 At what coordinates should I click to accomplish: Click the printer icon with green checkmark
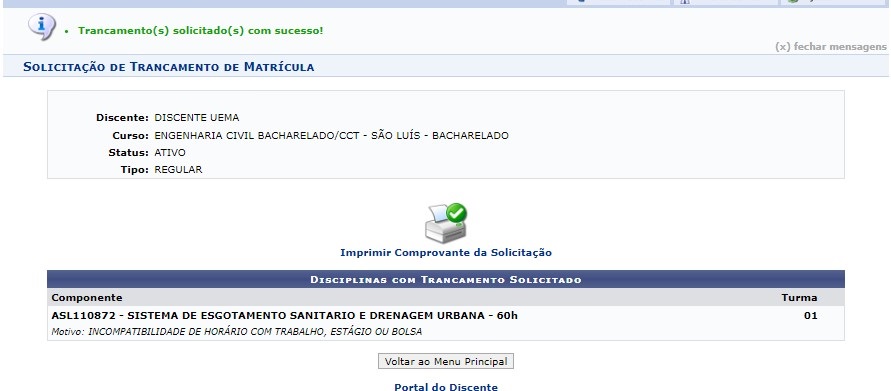point(446,223)
